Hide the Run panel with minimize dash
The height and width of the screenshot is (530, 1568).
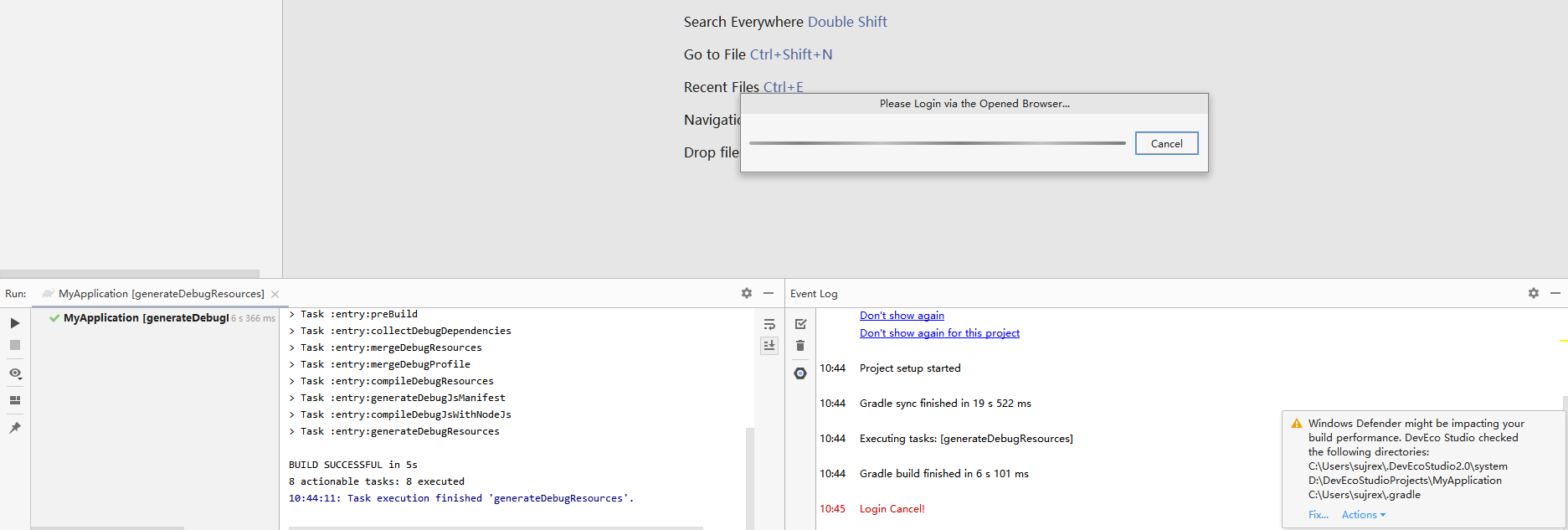tap(769, 293)
